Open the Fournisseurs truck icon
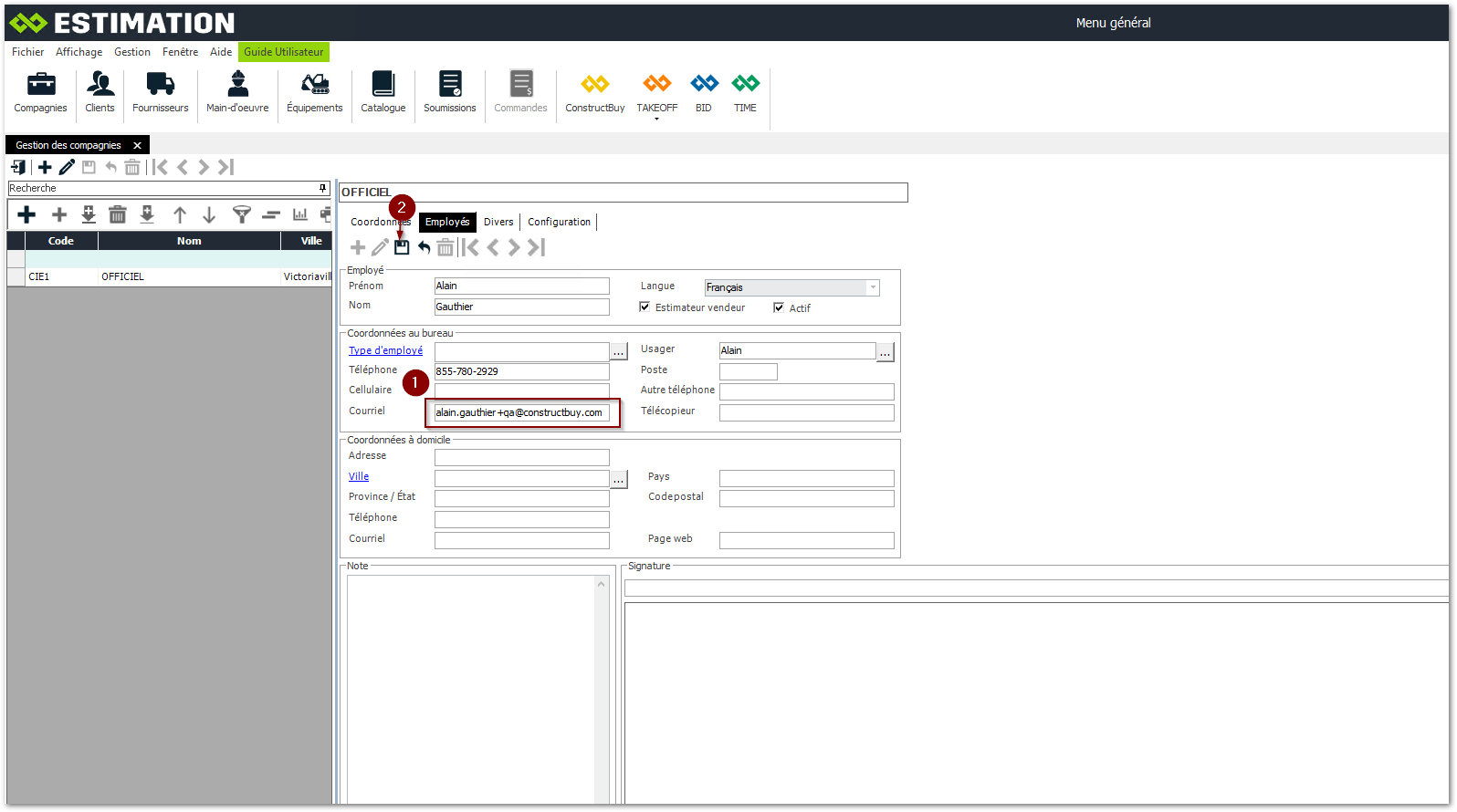The width and height of the screenshot is (1457, 812). [x=160, y=92]
